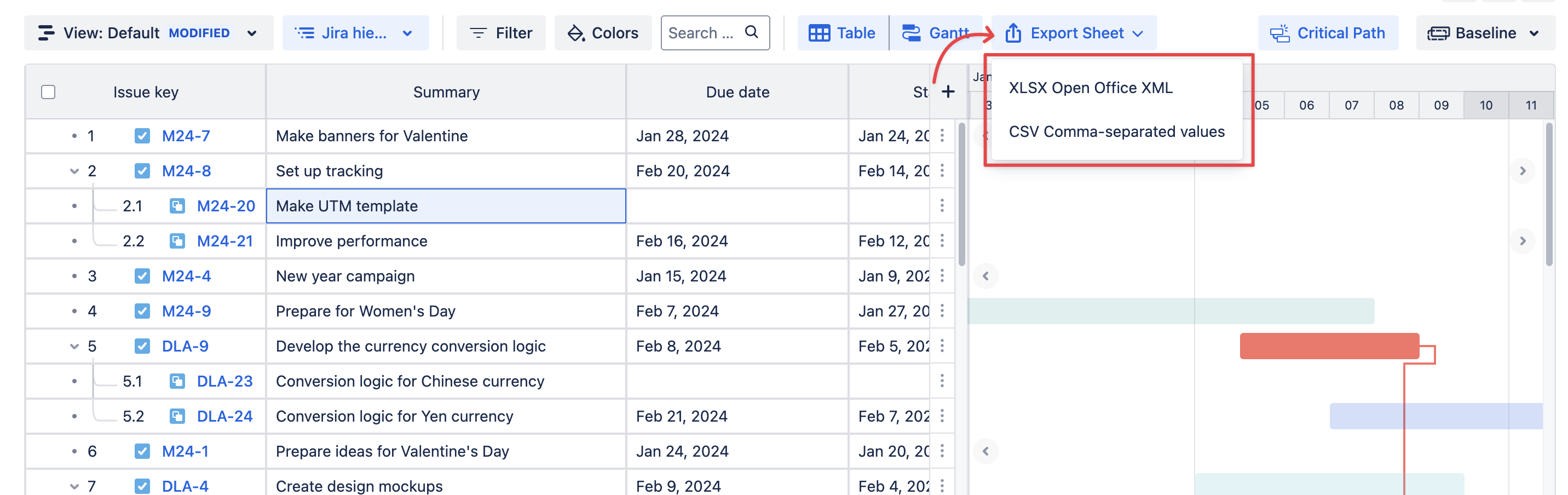The width and height of the screenshot is (1568, 495).
Task: Choose CSV Comma-separated values export
Action: [1116, 131]
